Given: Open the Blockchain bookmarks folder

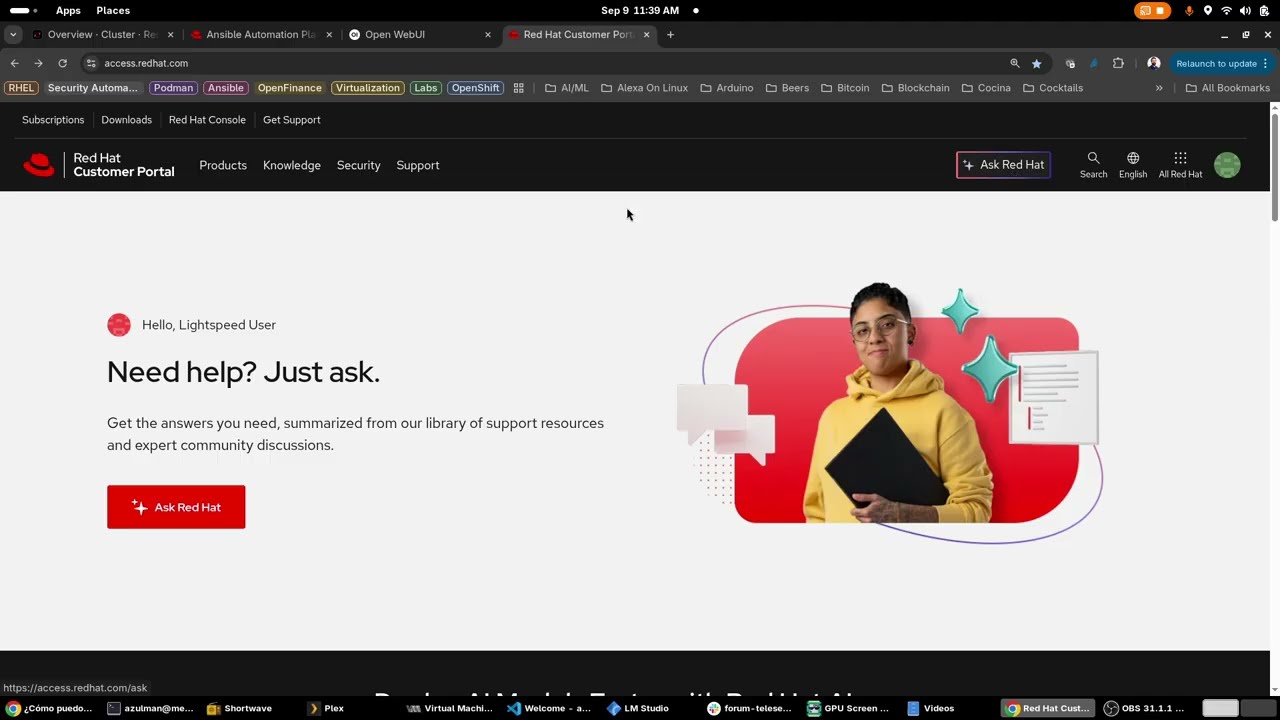Looking at the screenshot, I should (915, 88).
